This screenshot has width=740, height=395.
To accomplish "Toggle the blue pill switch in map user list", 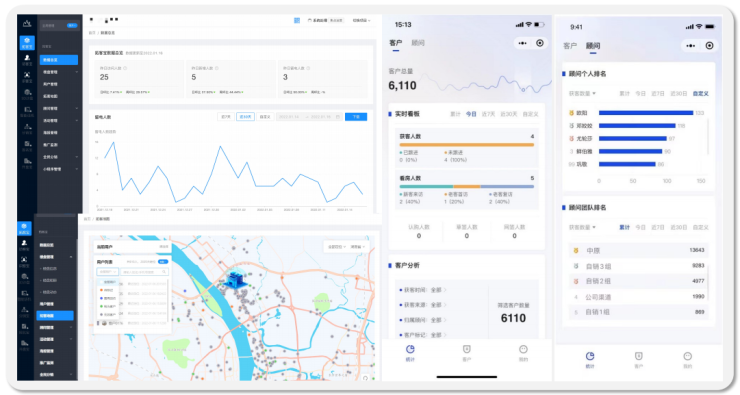I will coord(163,261).
